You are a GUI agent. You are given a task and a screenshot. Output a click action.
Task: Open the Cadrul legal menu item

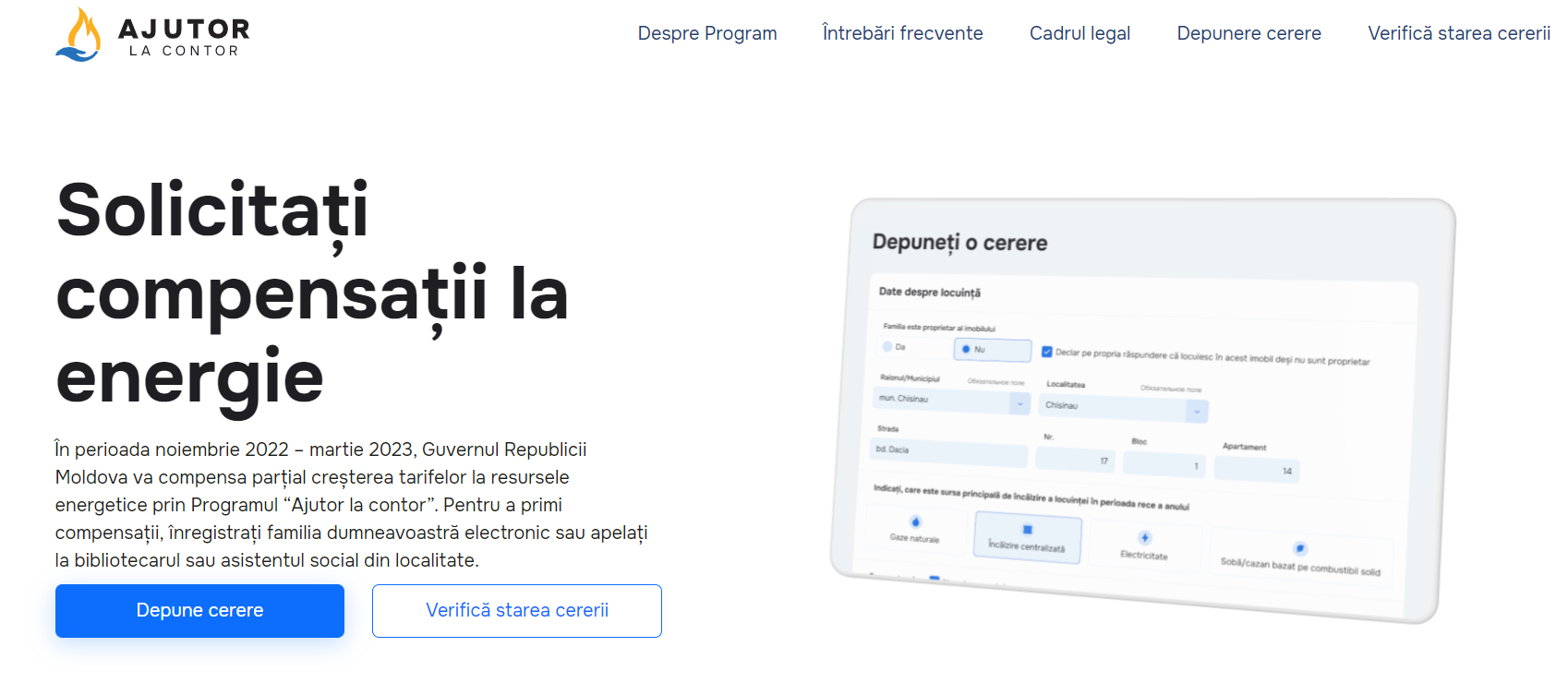[x=1080, y=33]
